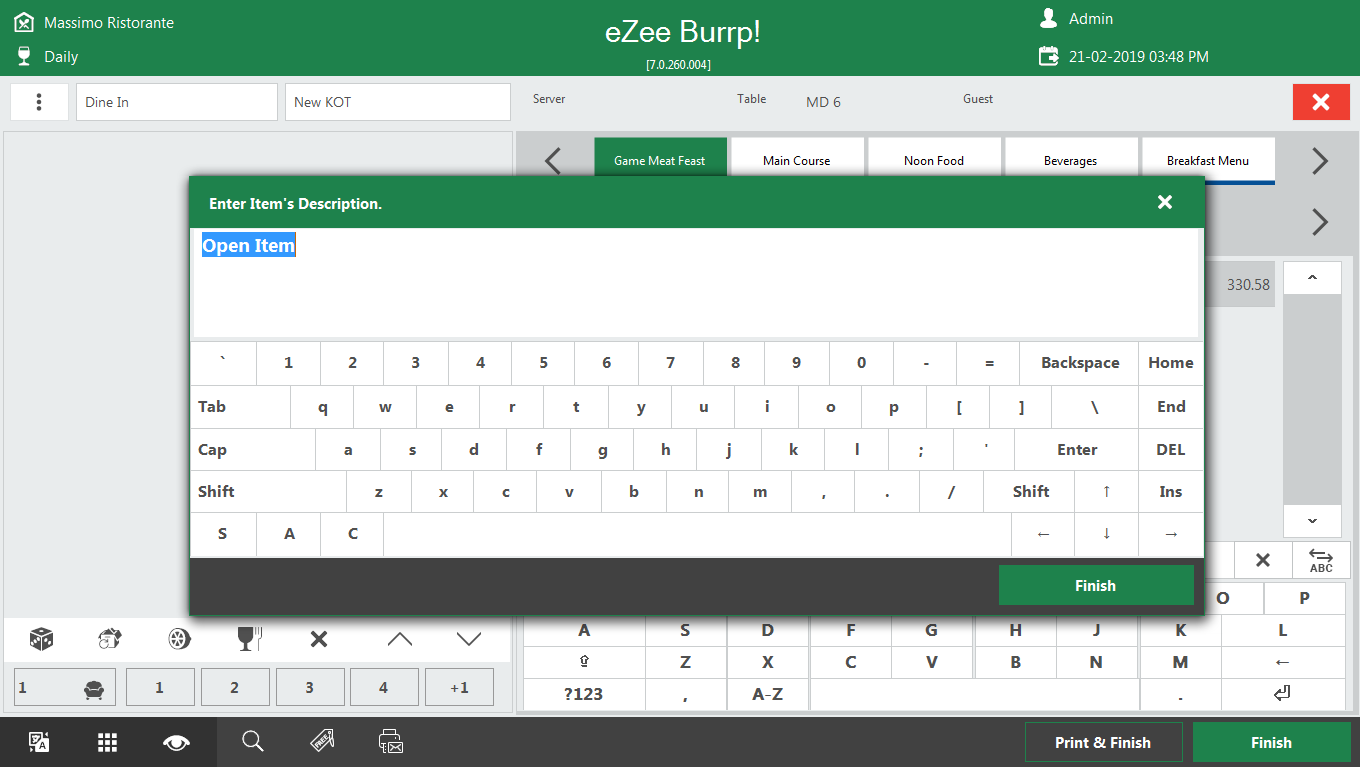Click the background keyboard shift arrow key
1360x767 pixels.
(x=584, y=662)
